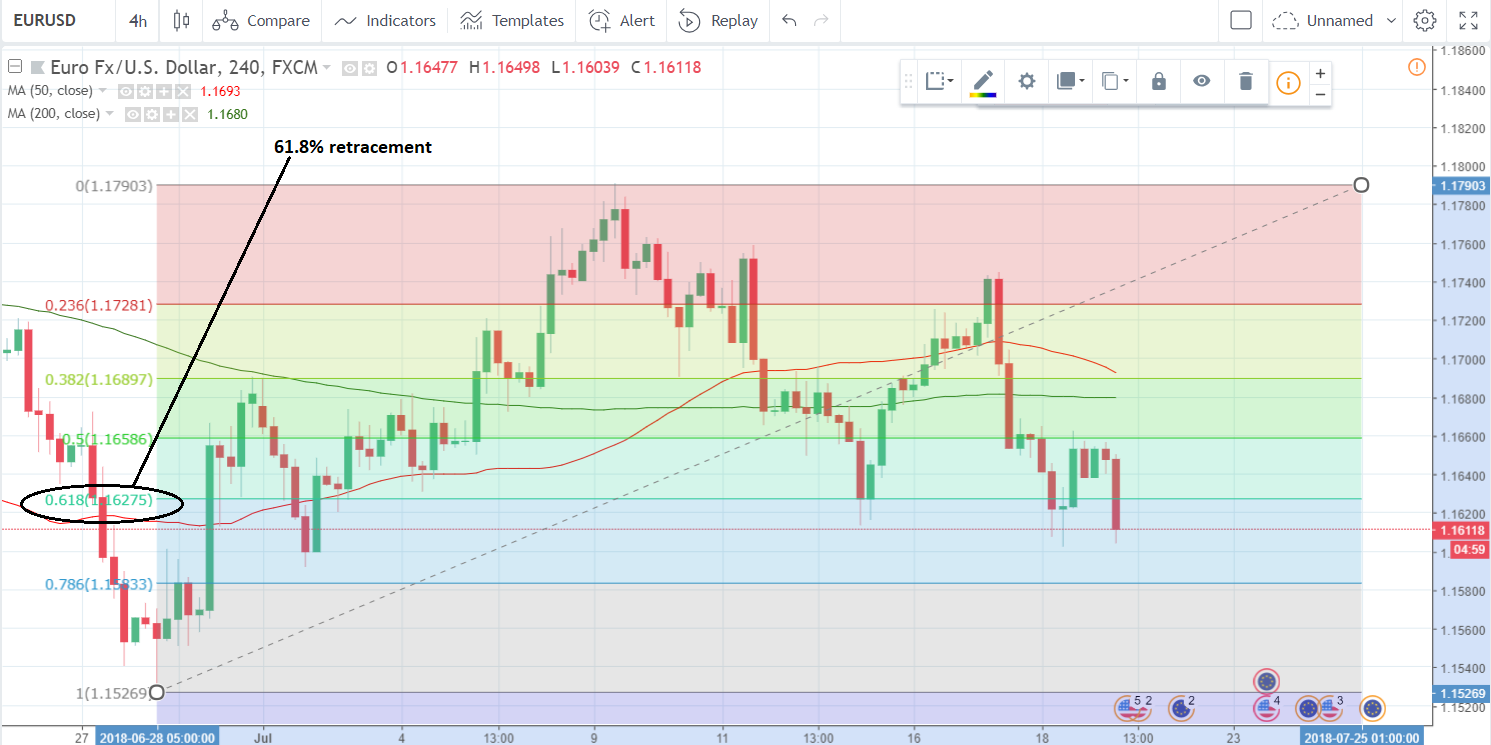
Task: Delete the drawing with the trash icon
Action: tap(1245, 82)
